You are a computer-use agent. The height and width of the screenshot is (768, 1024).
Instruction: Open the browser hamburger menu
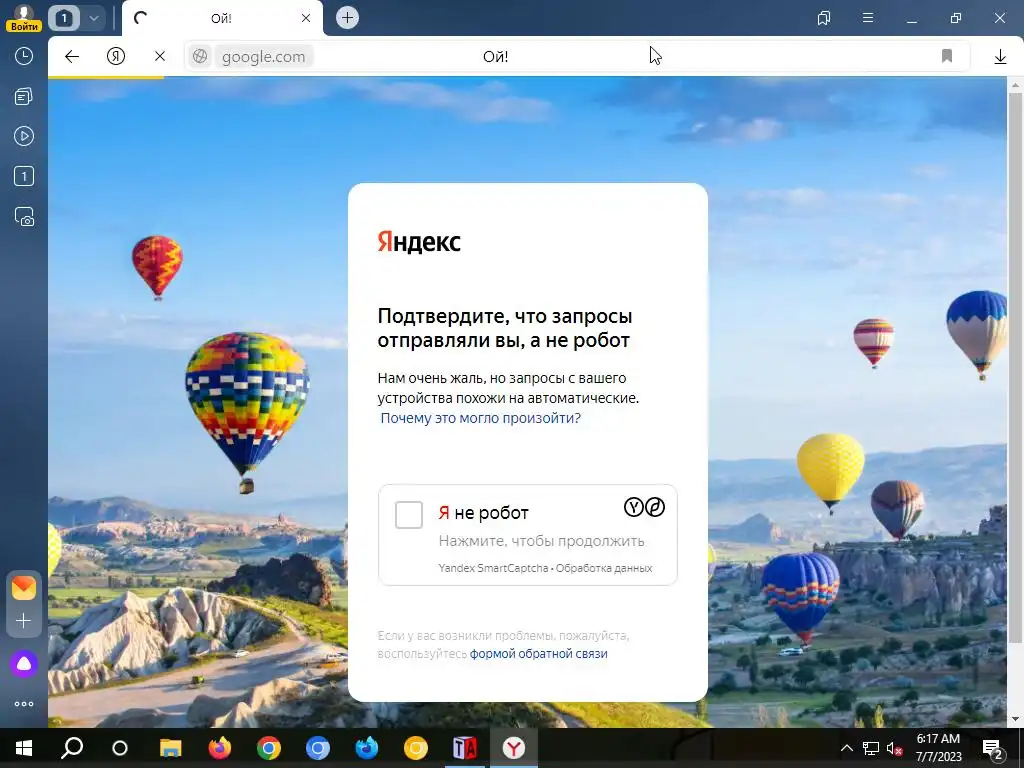click(x=868, y=18)
